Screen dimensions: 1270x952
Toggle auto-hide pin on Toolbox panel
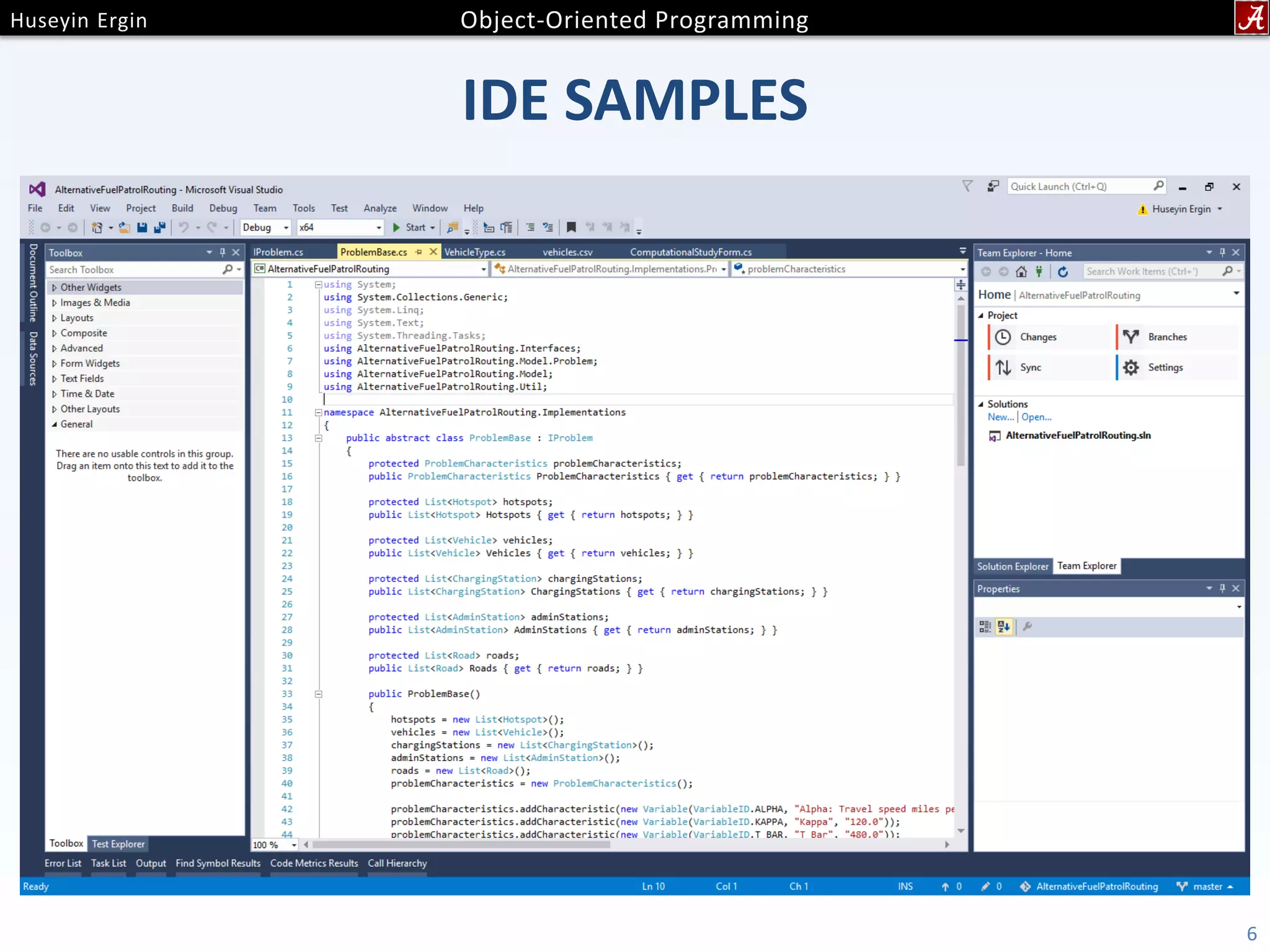coord(223,252)
